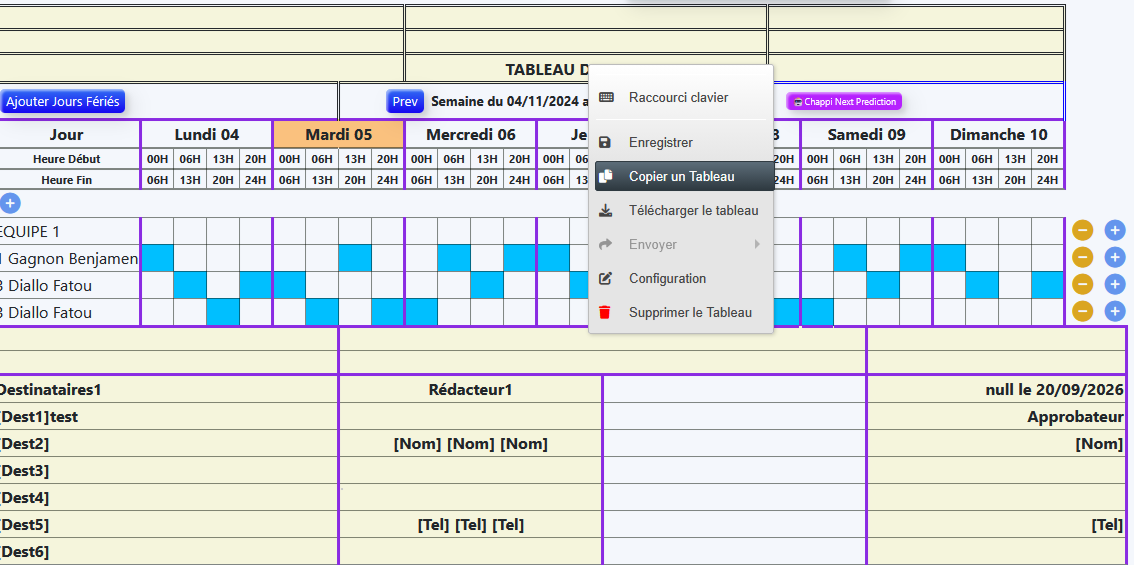Select Copier un Tableau from the menu
1134x565 pixels.
coord(684,177)
